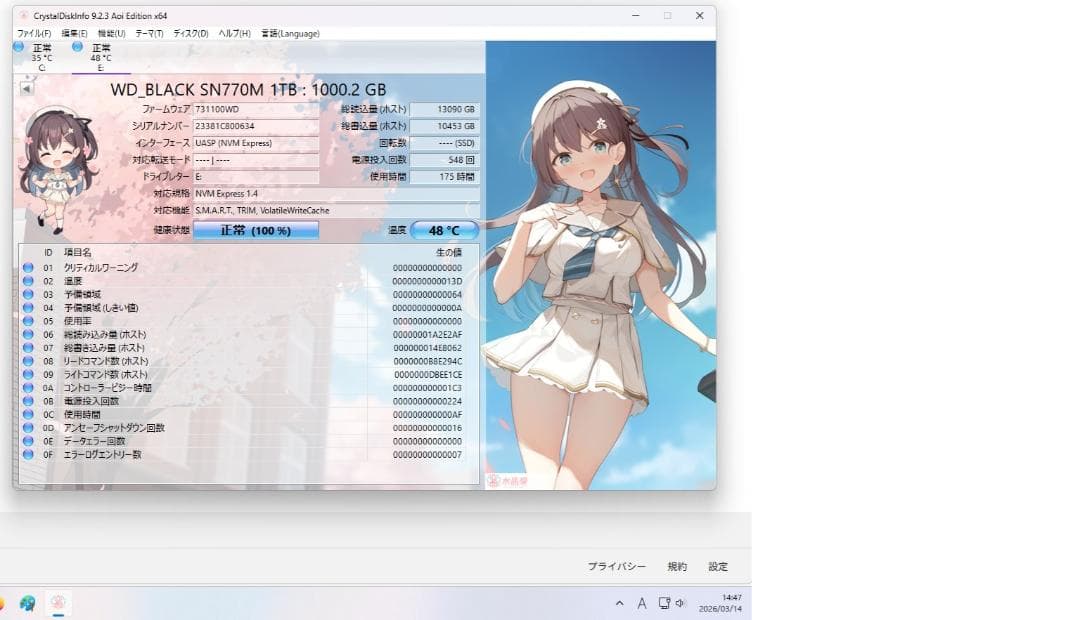Click status icon for 09 ライトコマンド数 row

click(28, 374)
